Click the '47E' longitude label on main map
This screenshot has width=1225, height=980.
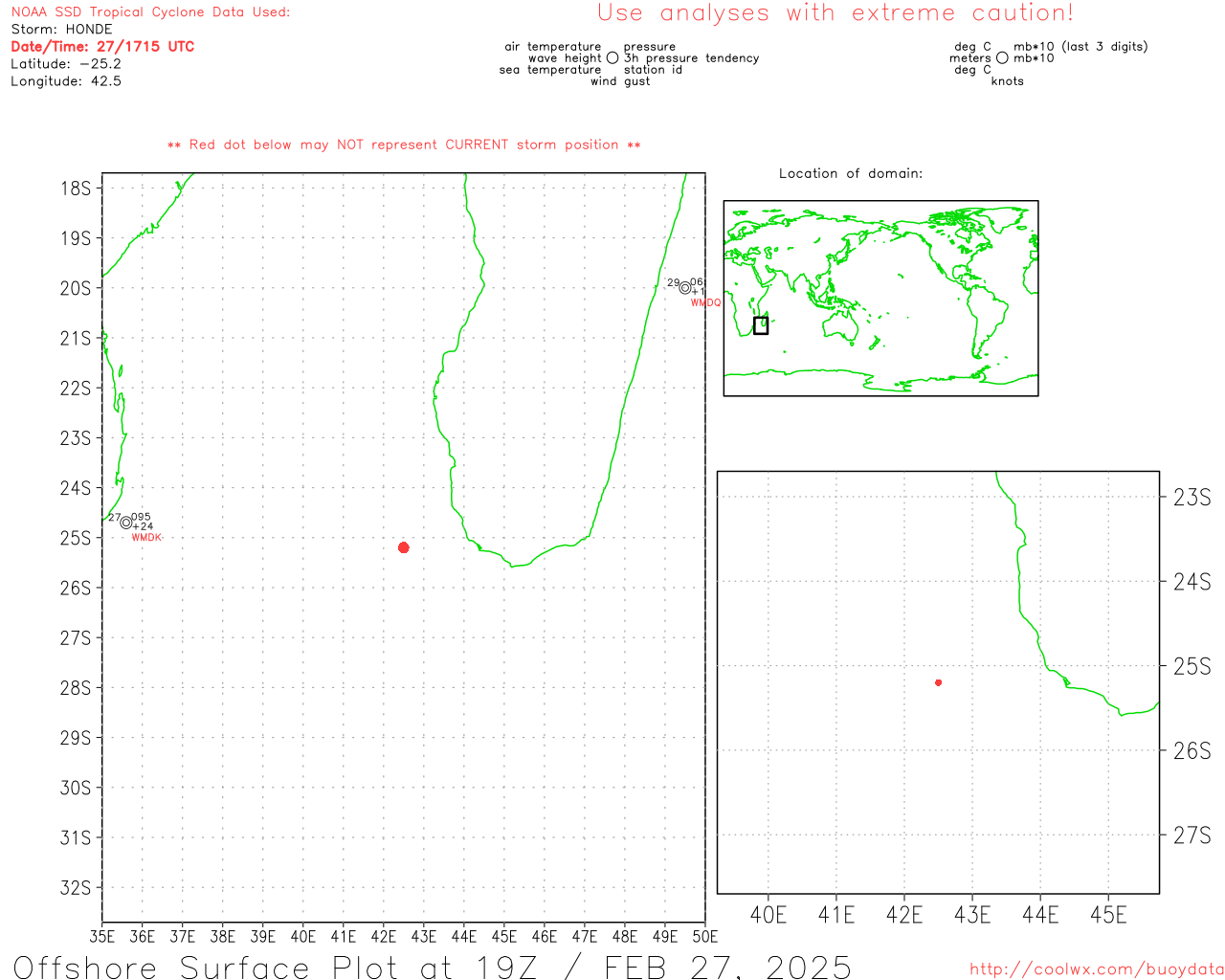point(585,937)
